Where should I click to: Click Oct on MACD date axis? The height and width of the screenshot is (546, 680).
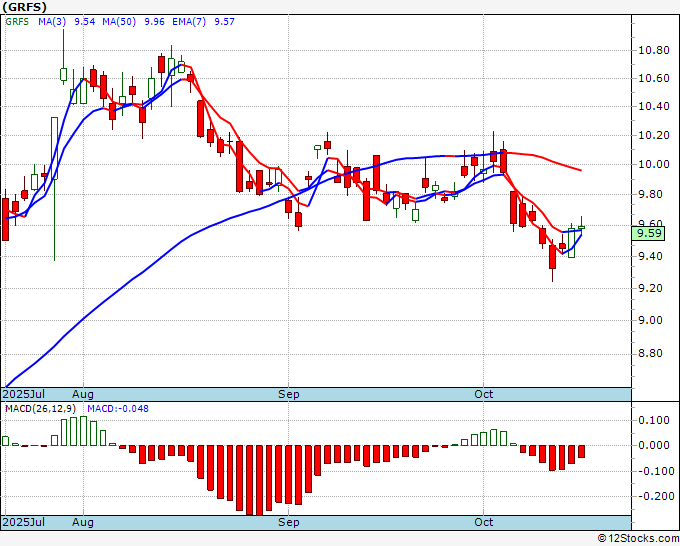484,522
